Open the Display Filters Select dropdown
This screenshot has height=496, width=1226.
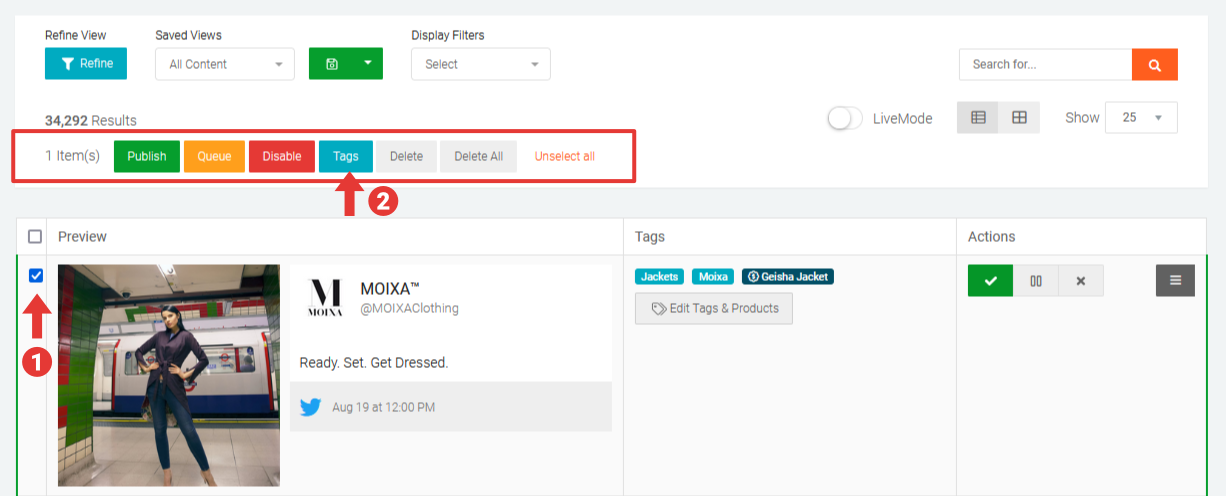coord(480,64)
